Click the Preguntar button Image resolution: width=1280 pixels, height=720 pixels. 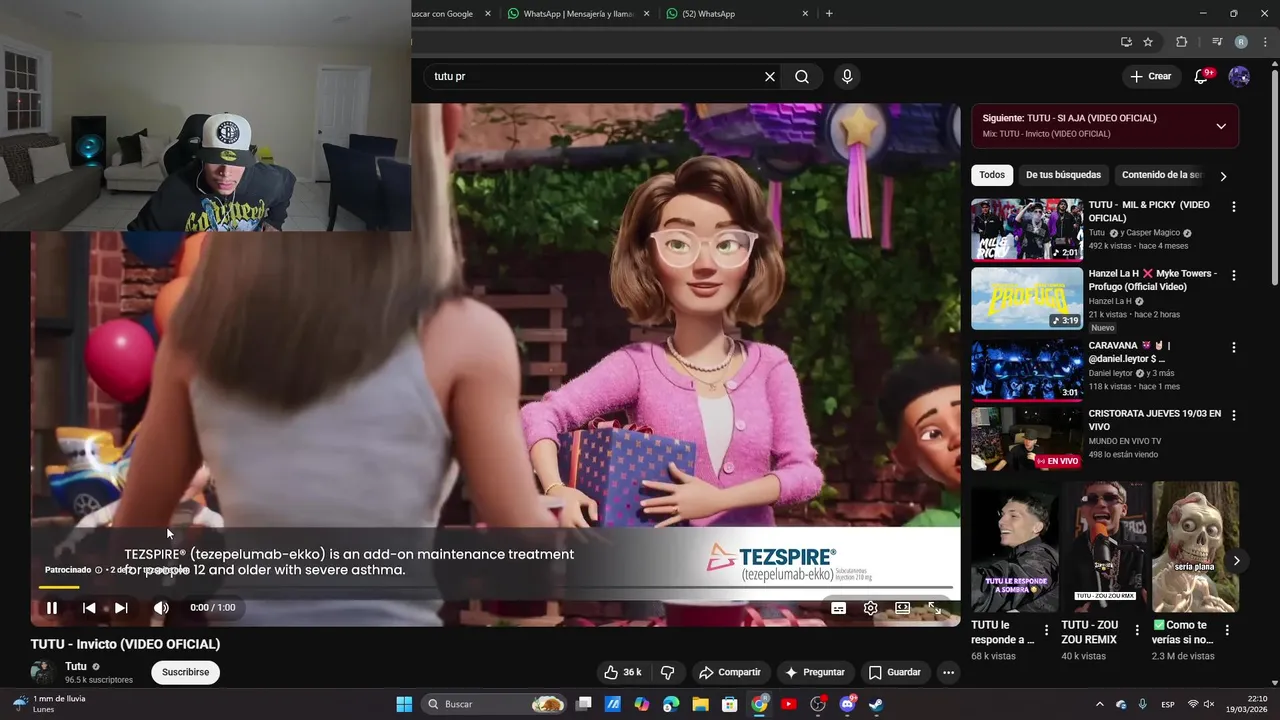click(815, 672)
